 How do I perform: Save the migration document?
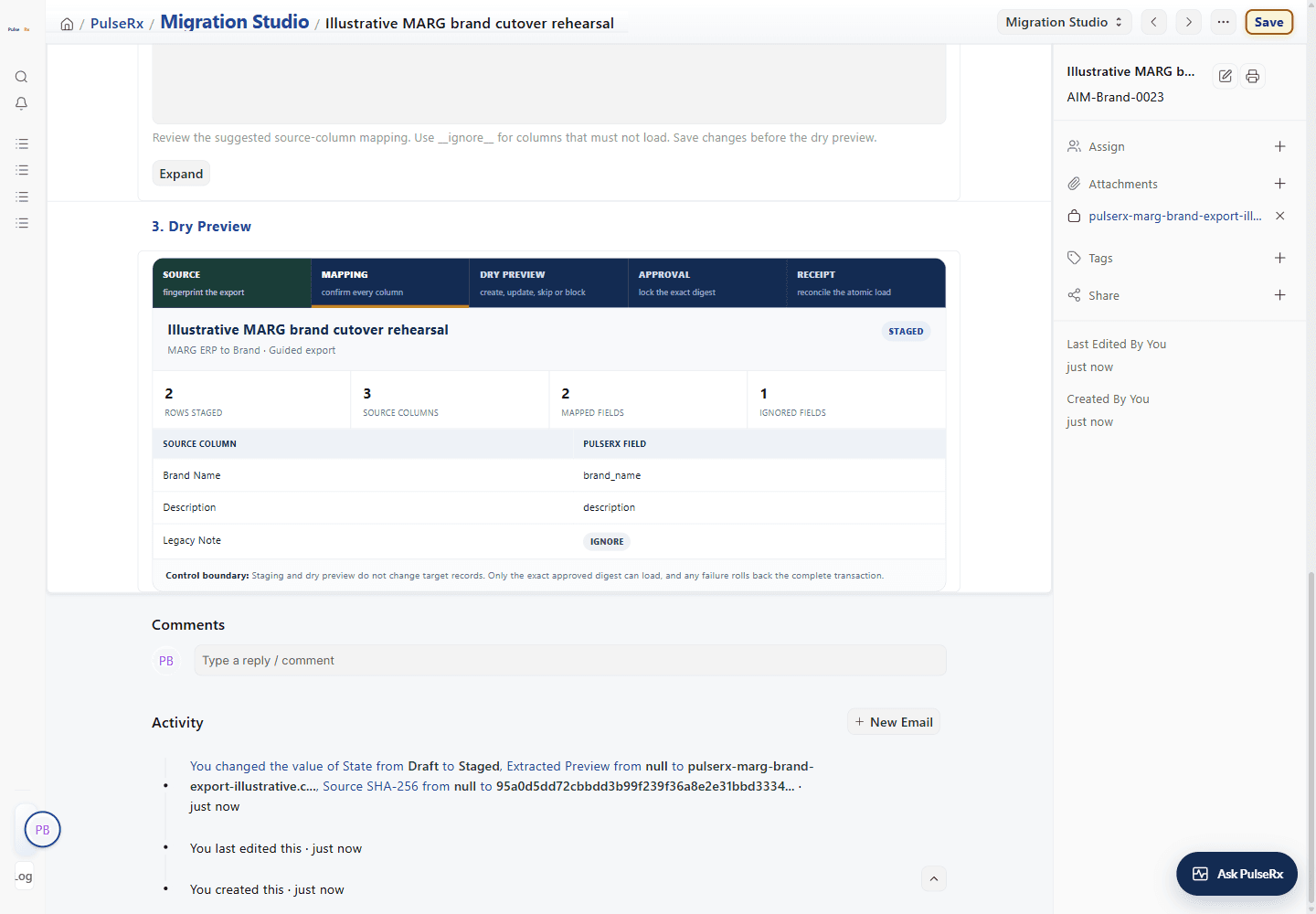pos(1268,22)
